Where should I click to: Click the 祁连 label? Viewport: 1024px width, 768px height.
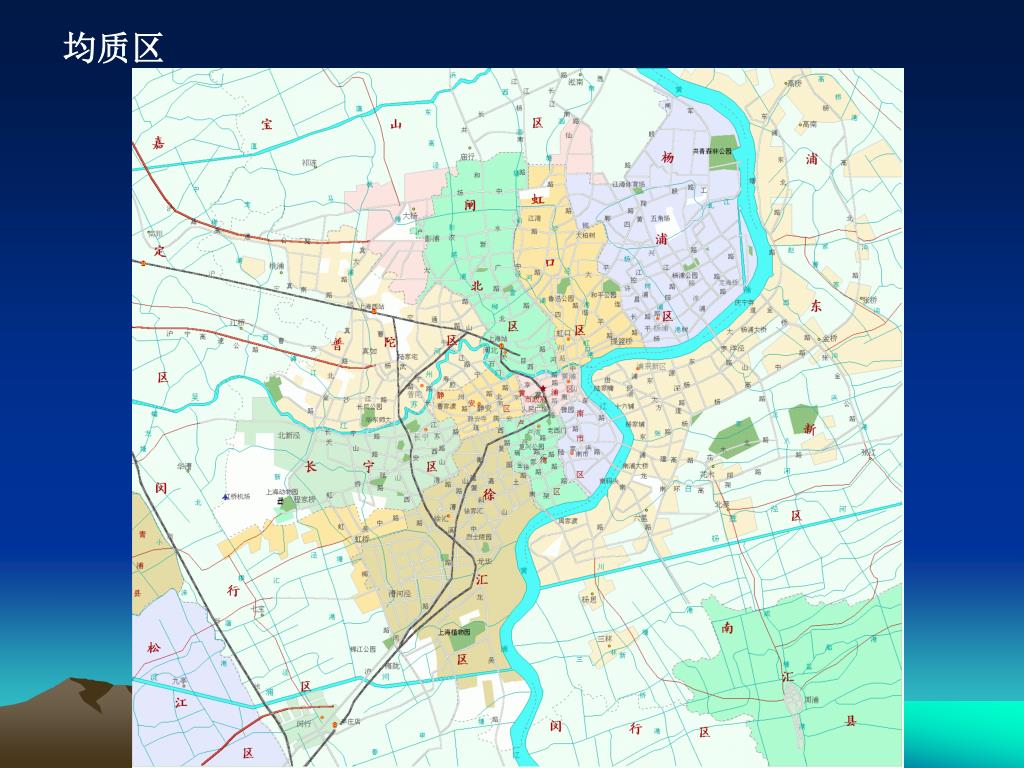click(x=308, y=163)
